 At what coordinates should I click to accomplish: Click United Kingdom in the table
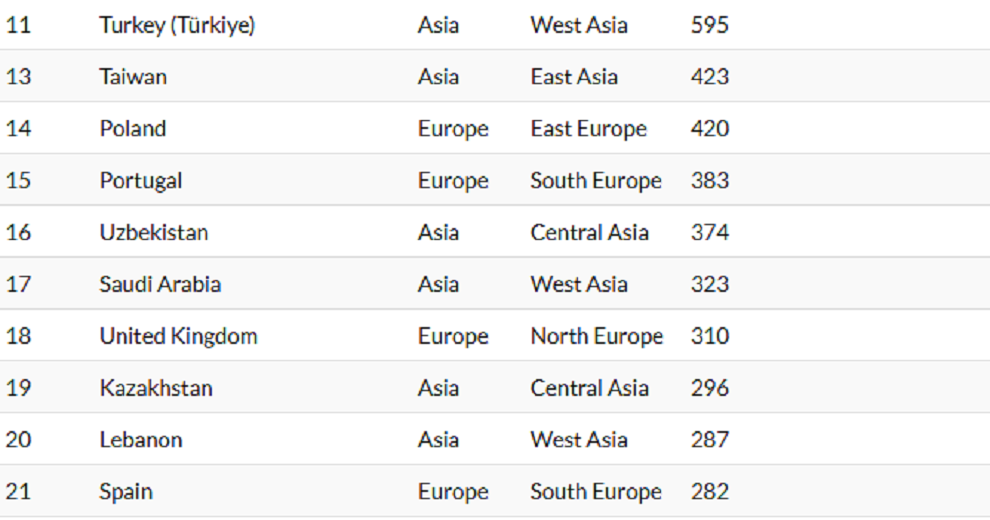(178, 337)
